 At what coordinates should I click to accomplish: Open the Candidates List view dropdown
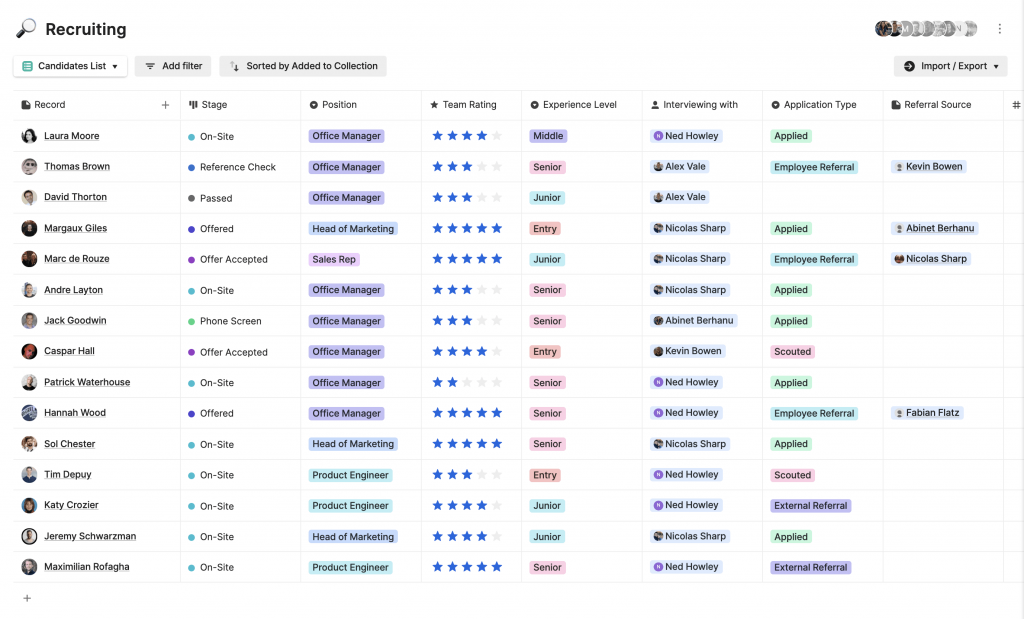pyautogui.click(x=70, y=66)
